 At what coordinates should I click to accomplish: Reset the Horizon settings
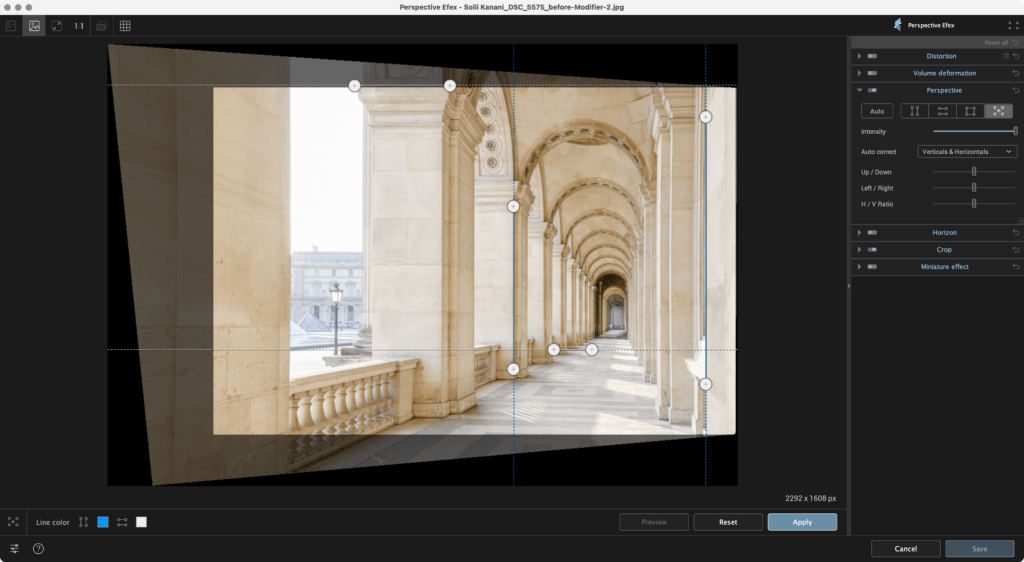(1016, 232)
